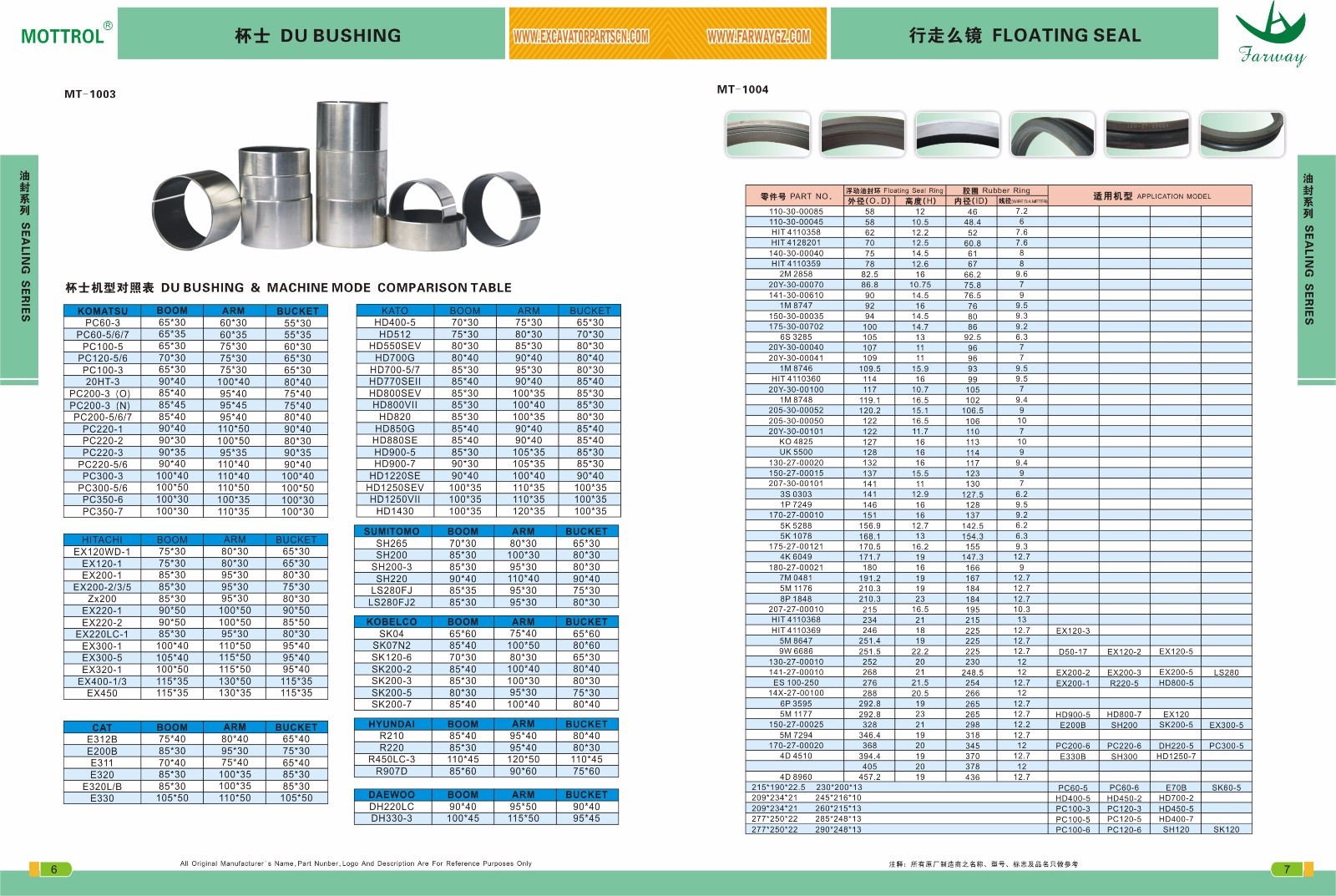
Task: Select the EX120WD-1 row label
Action: click(x=103, y=552)
